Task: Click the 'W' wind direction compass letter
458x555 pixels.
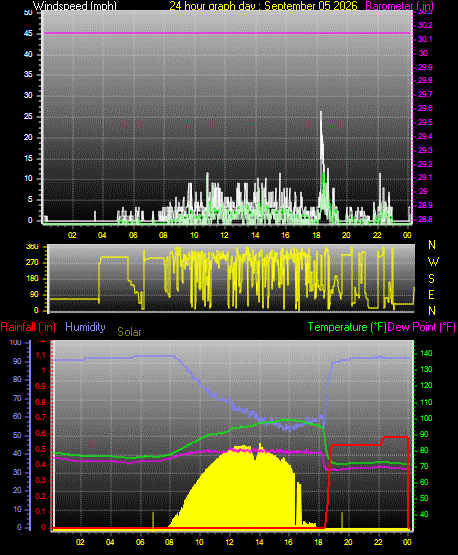Action: pos(433,262)
